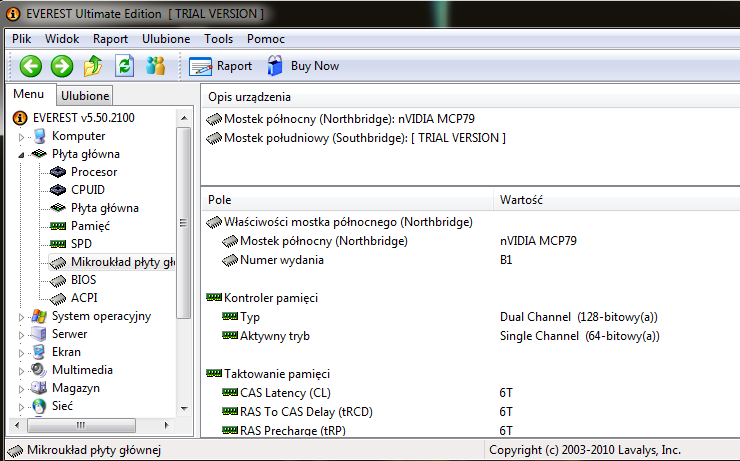Image resolution: width=740 pixels, height=461 pixels.
Task: Select CPUID tree item
Action: [88, 190]
